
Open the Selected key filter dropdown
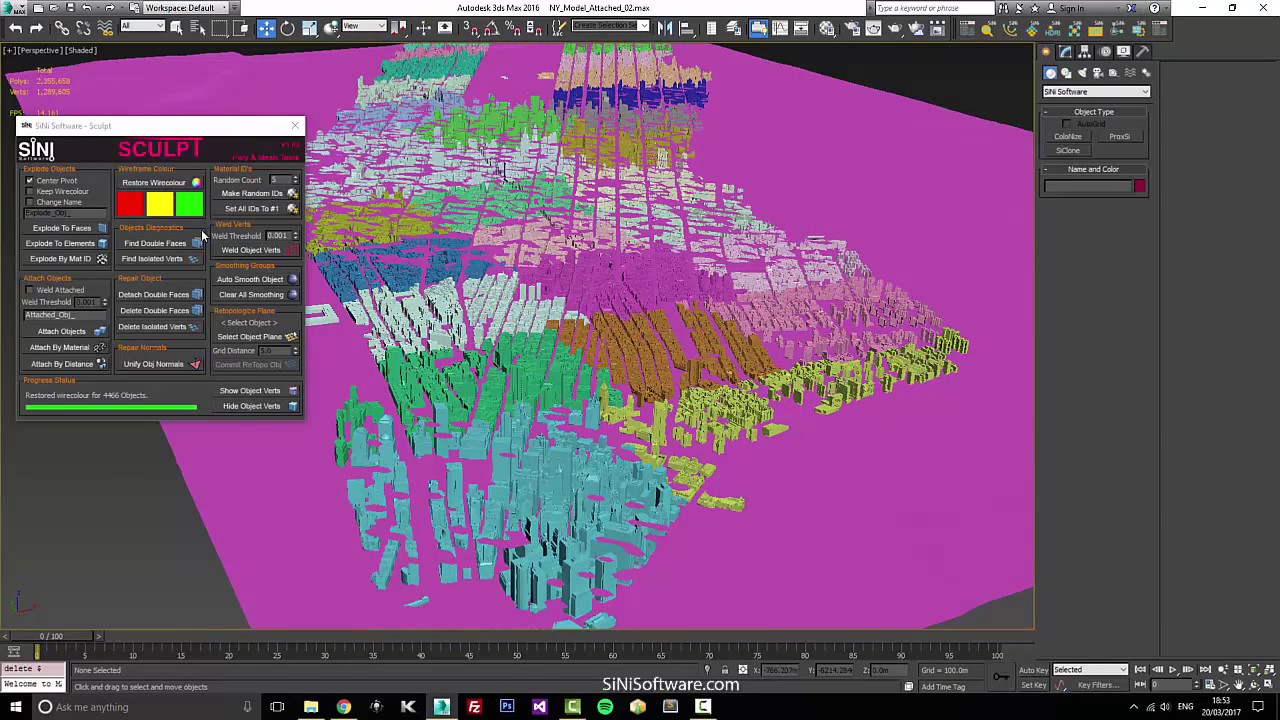(x=1090, y=670)
